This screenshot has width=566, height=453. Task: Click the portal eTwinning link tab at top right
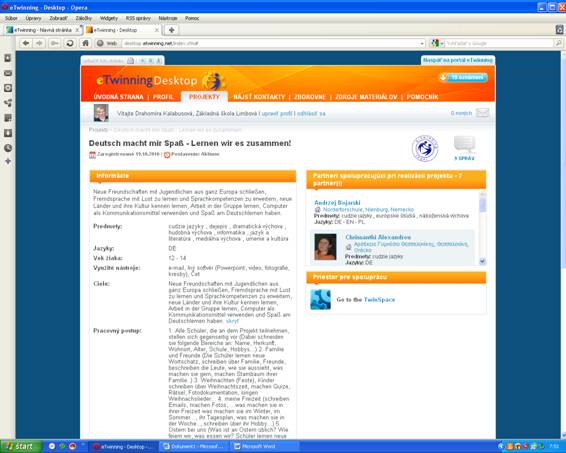tap(458, 60)
